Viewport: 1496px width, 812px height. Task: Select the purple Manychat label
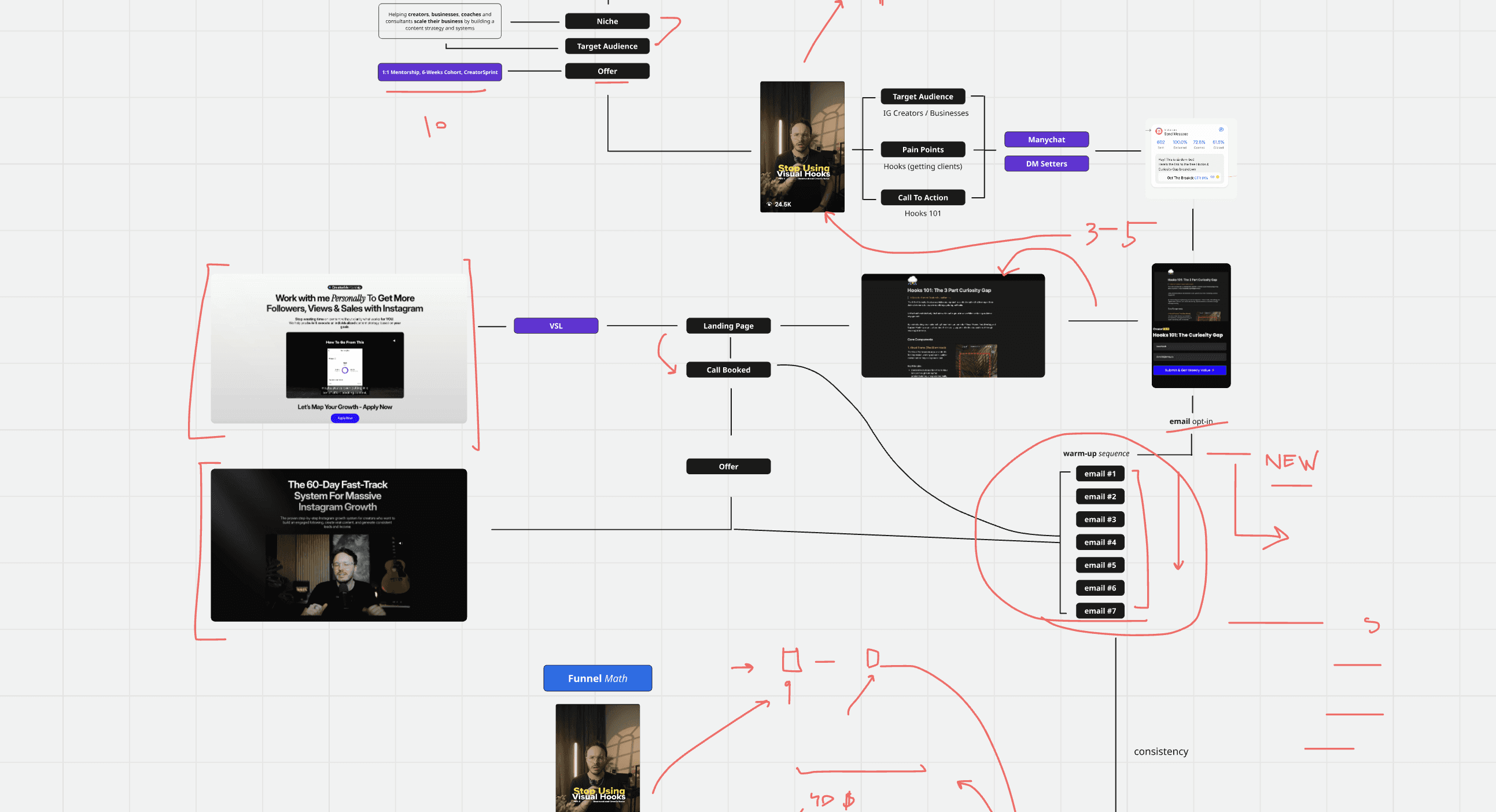[x=1046, y=139]
